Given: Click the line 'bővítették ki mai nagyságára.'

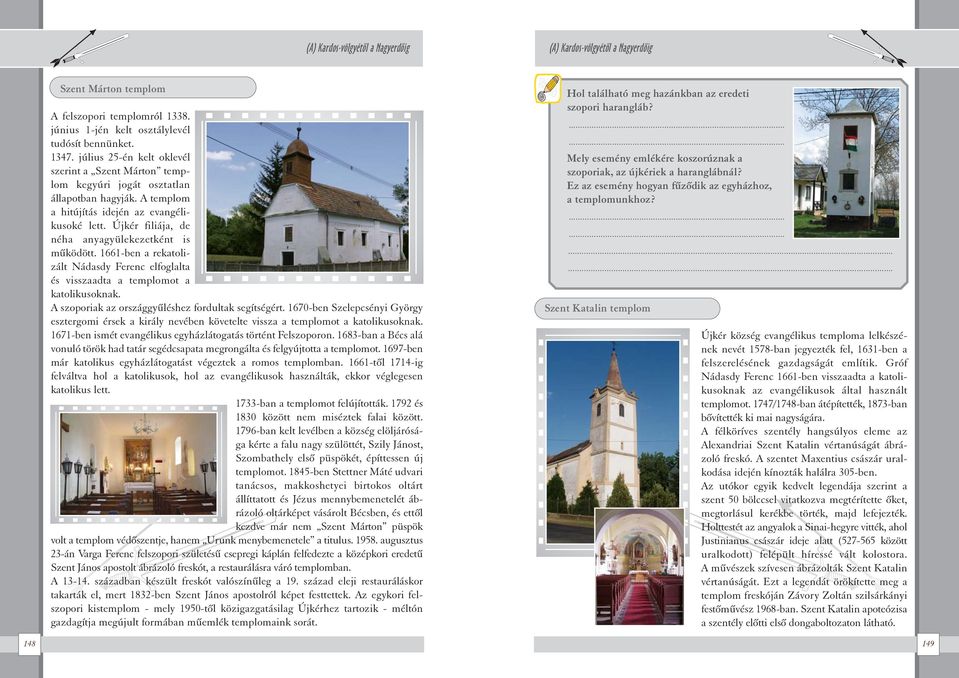Looking at the screenshot, I should (763, 418).
